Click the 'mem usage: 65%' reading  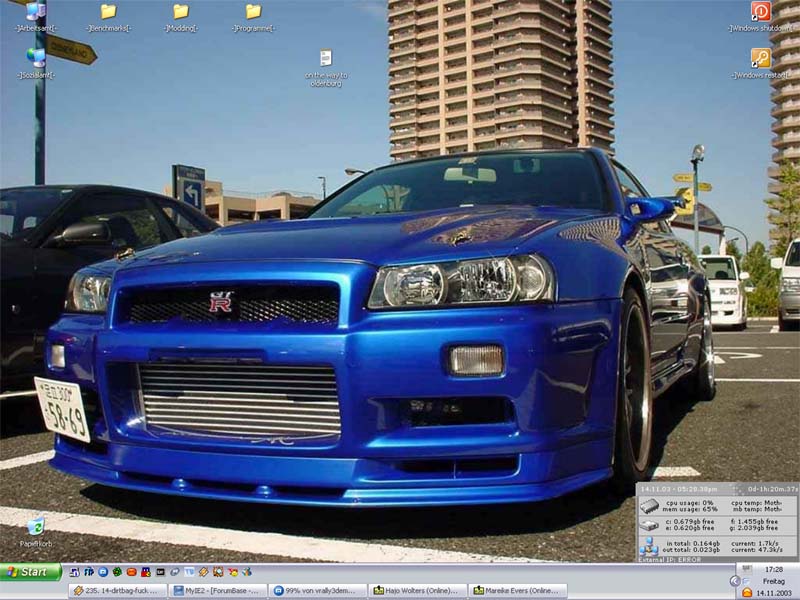(690, 509)
